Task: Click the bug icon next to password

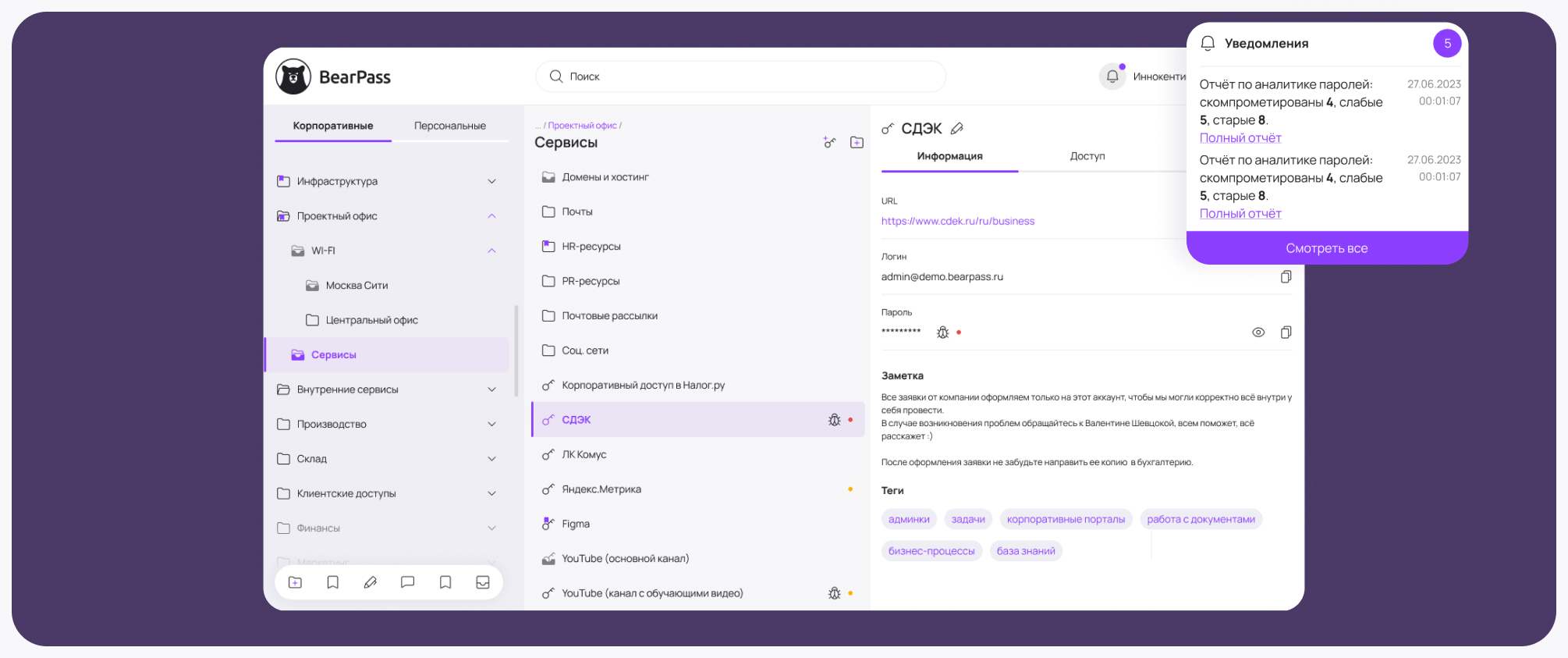Action: 942,333
